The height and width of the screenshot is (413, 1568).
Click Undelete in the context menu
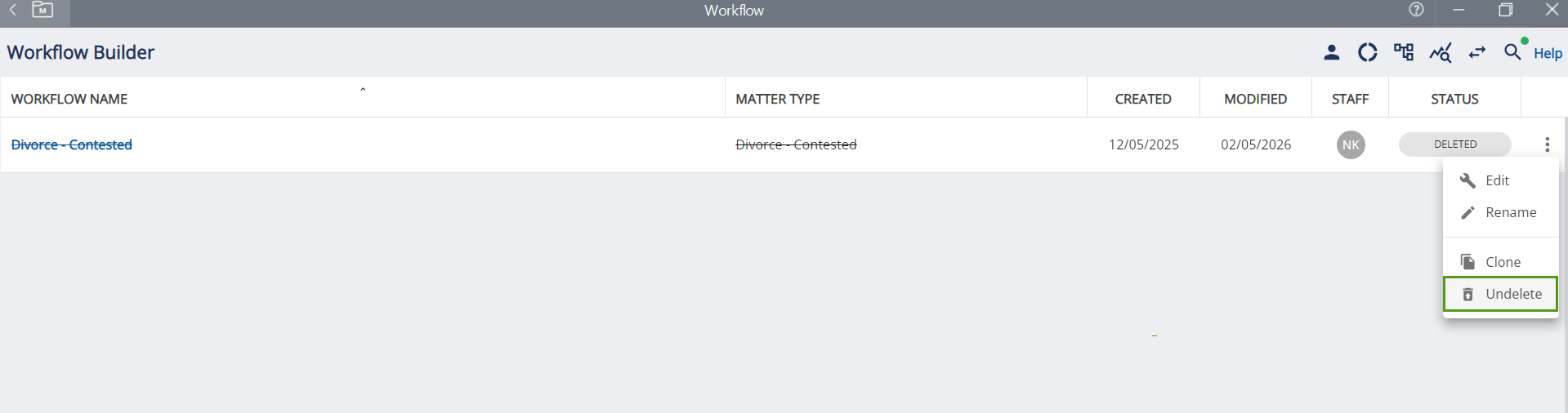coord(1512,294)
